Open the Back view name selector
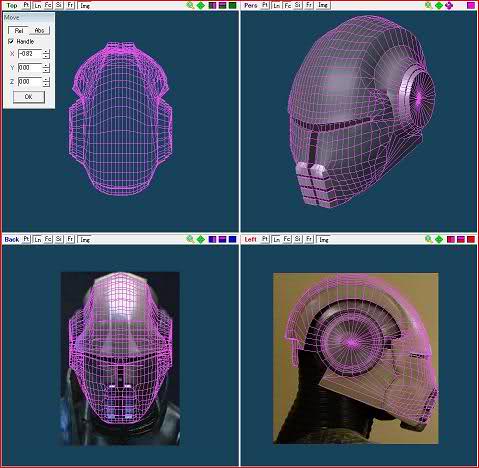 (12, 239)
